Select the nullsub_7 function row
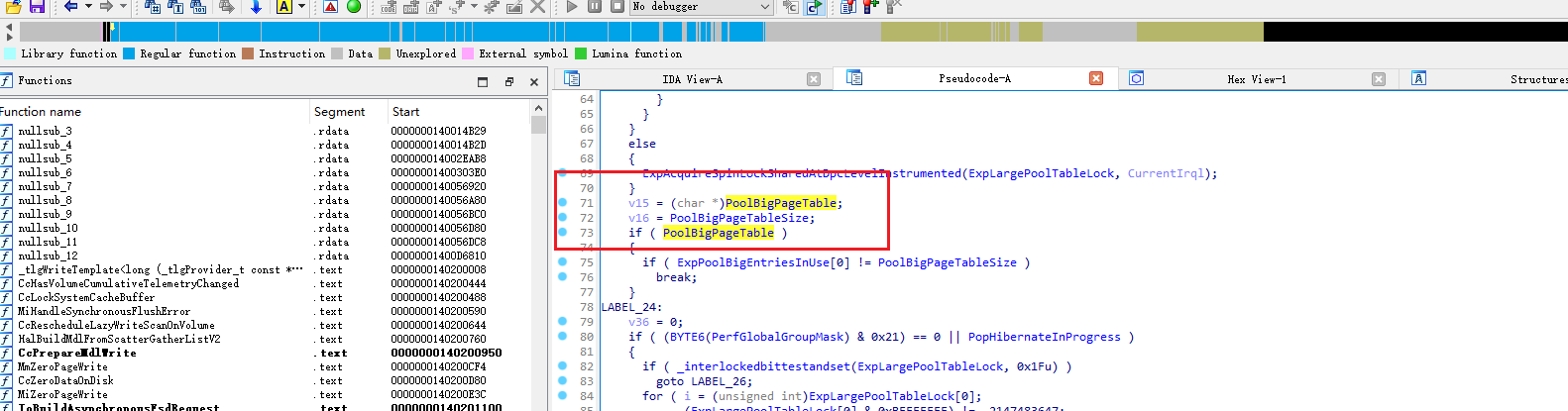The width and height of the screenshot is (1568, 411). (266, 186)
